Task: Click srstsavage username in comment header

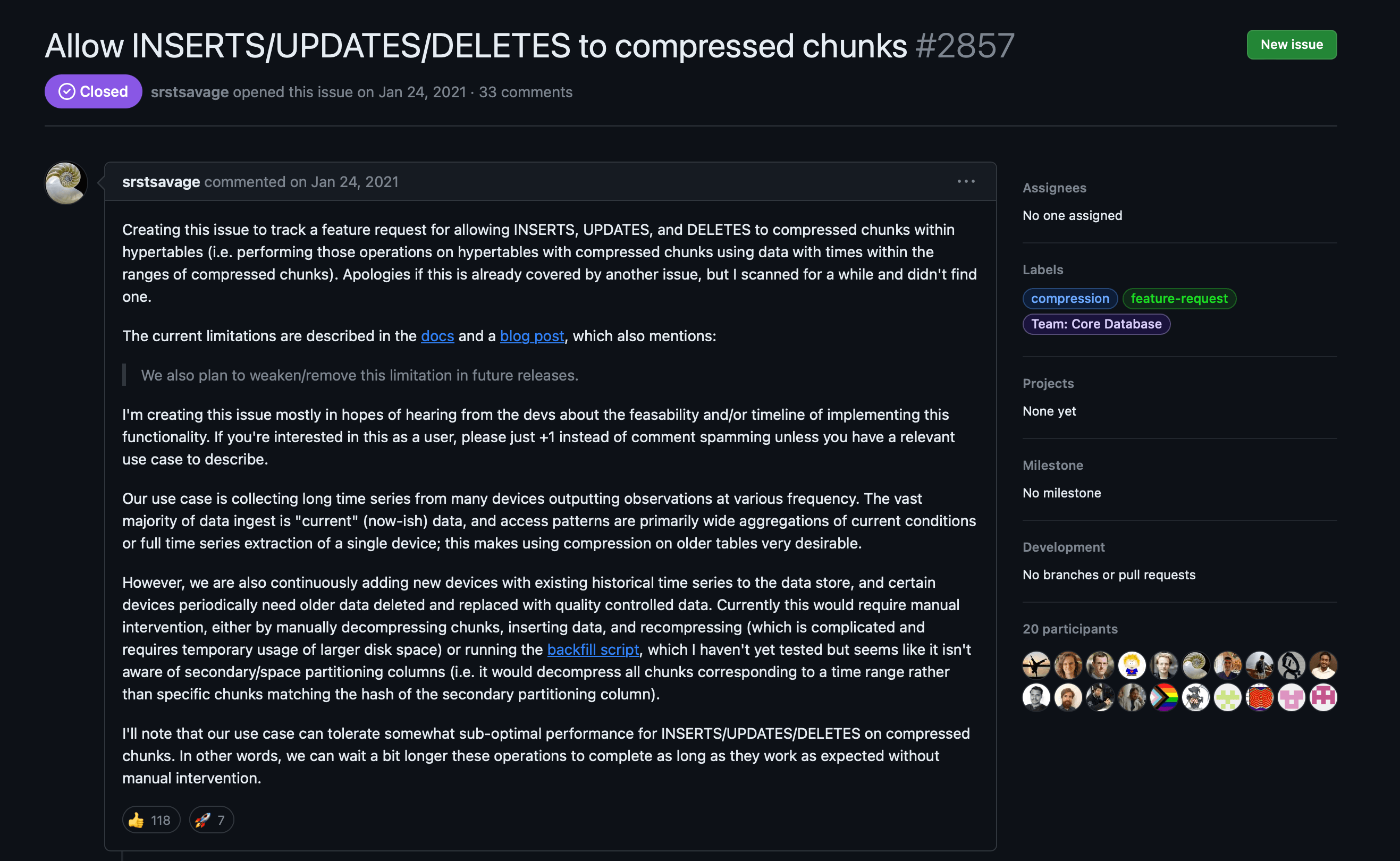Action: coord(161,182)
